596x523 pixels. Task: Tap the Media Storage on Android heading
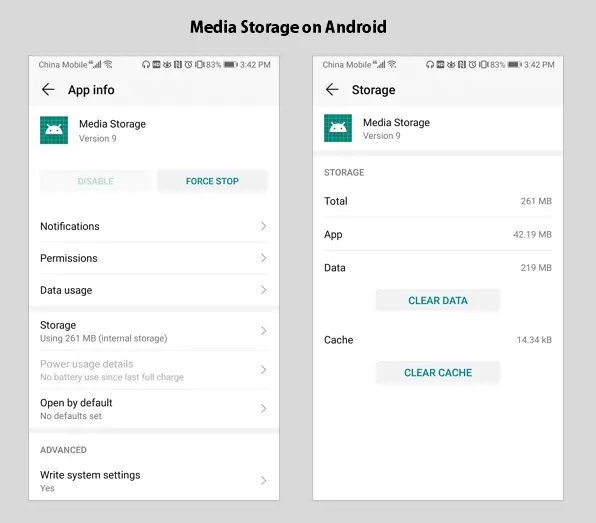288,27
